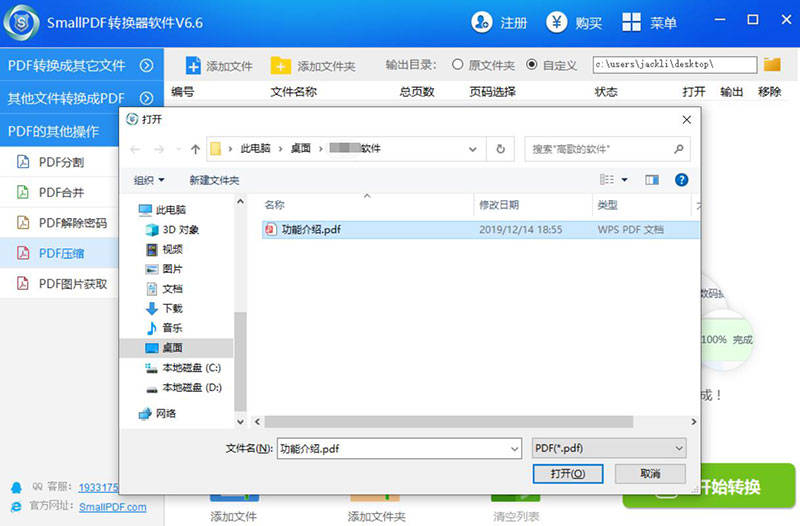800x526 pixels.
Task: Choose PDF分割 in the sidebar
Action: [x=59, y=162]
